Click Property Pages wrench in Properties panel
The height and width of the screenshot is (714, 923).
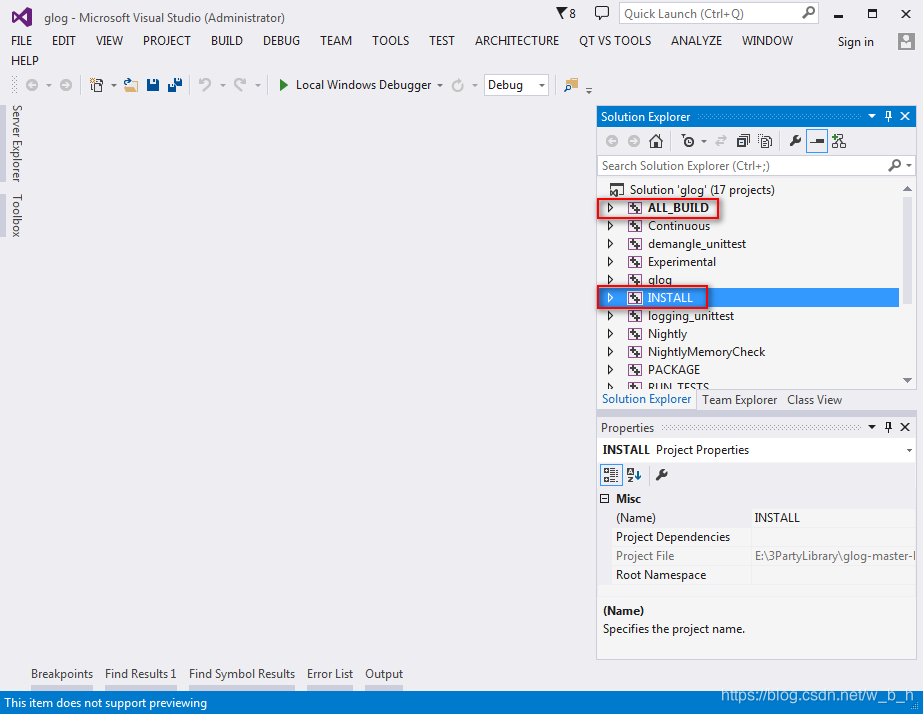(x=662, y=474)
